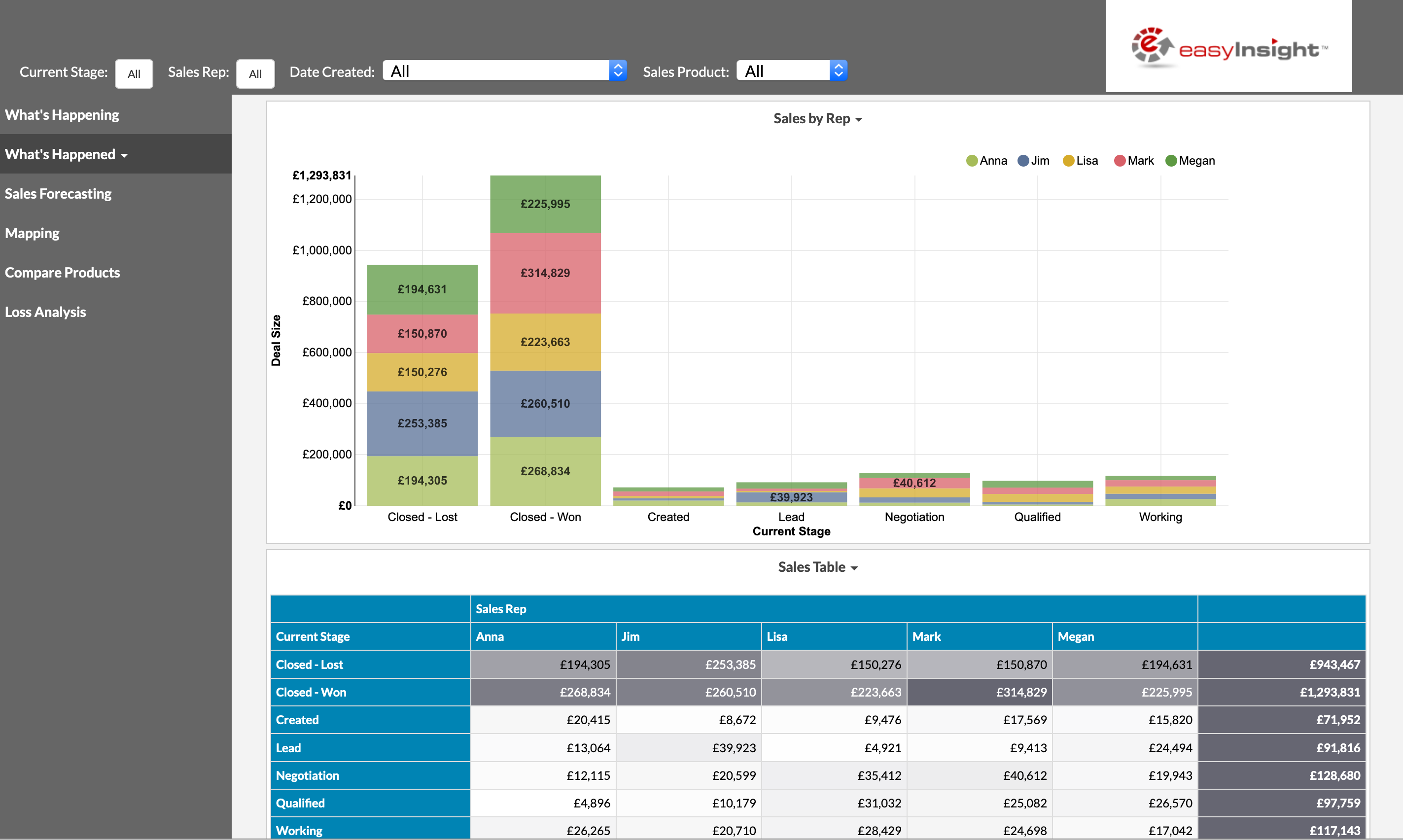Image resolution: width=1403 pixels, height=840 pixels.
Task: Open the Date Created dropdown
Action: pos(498,70)
